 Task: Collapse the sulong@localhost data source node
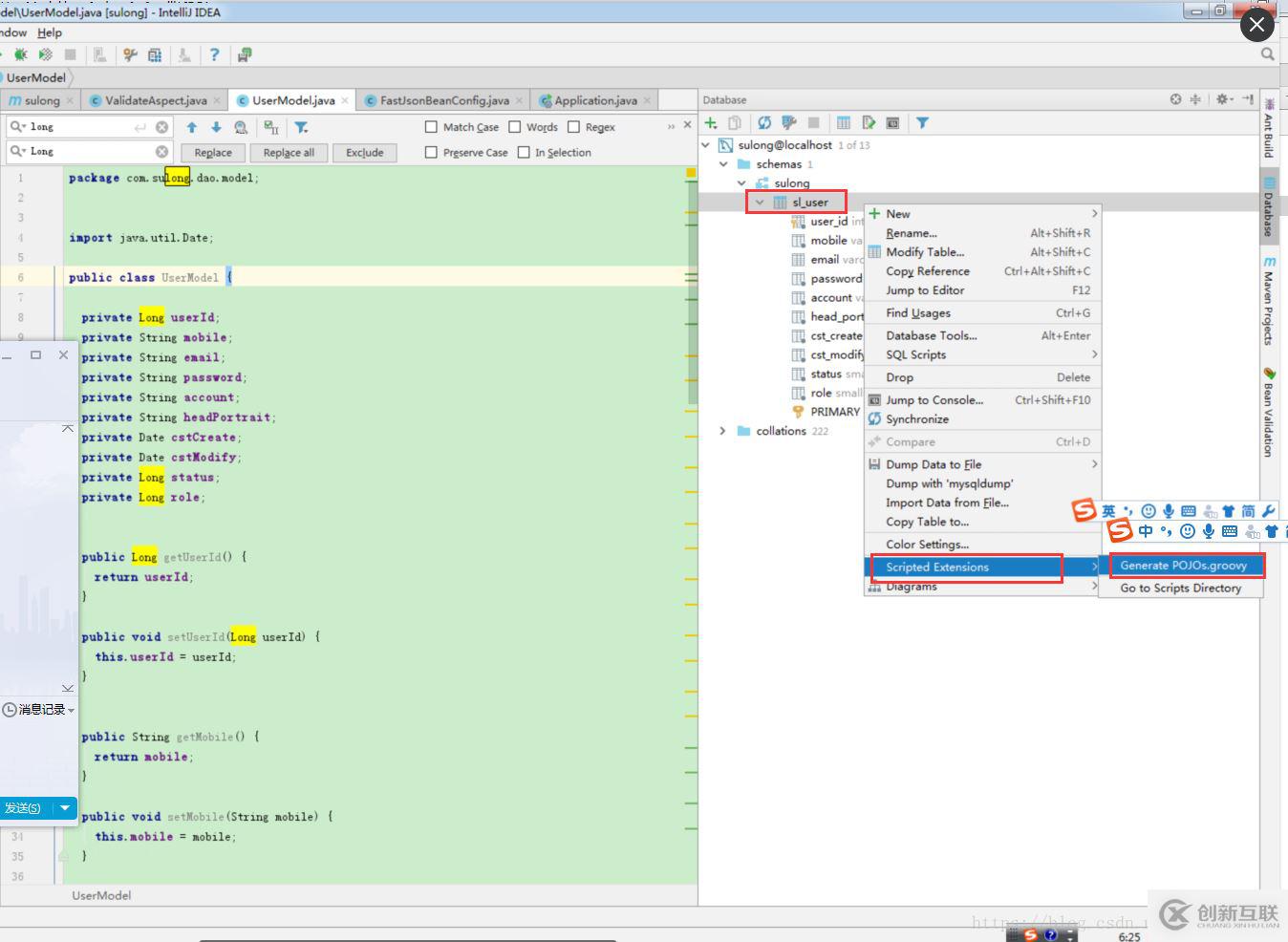pos(706,145)
